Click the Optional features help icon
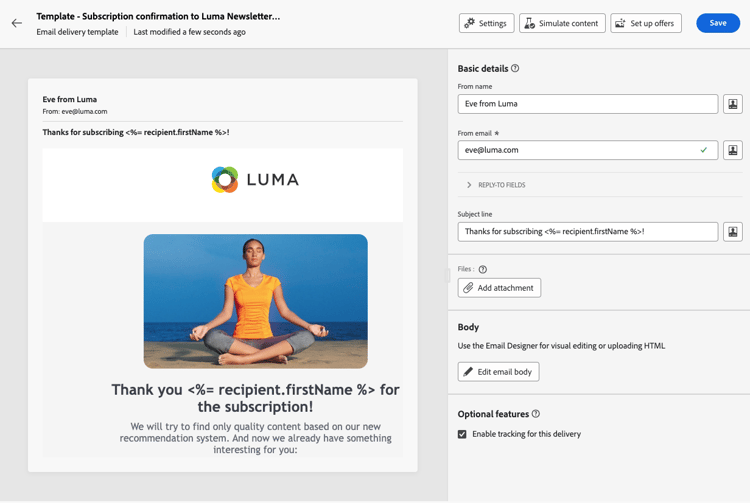750x503 pixels. [536, 414]
